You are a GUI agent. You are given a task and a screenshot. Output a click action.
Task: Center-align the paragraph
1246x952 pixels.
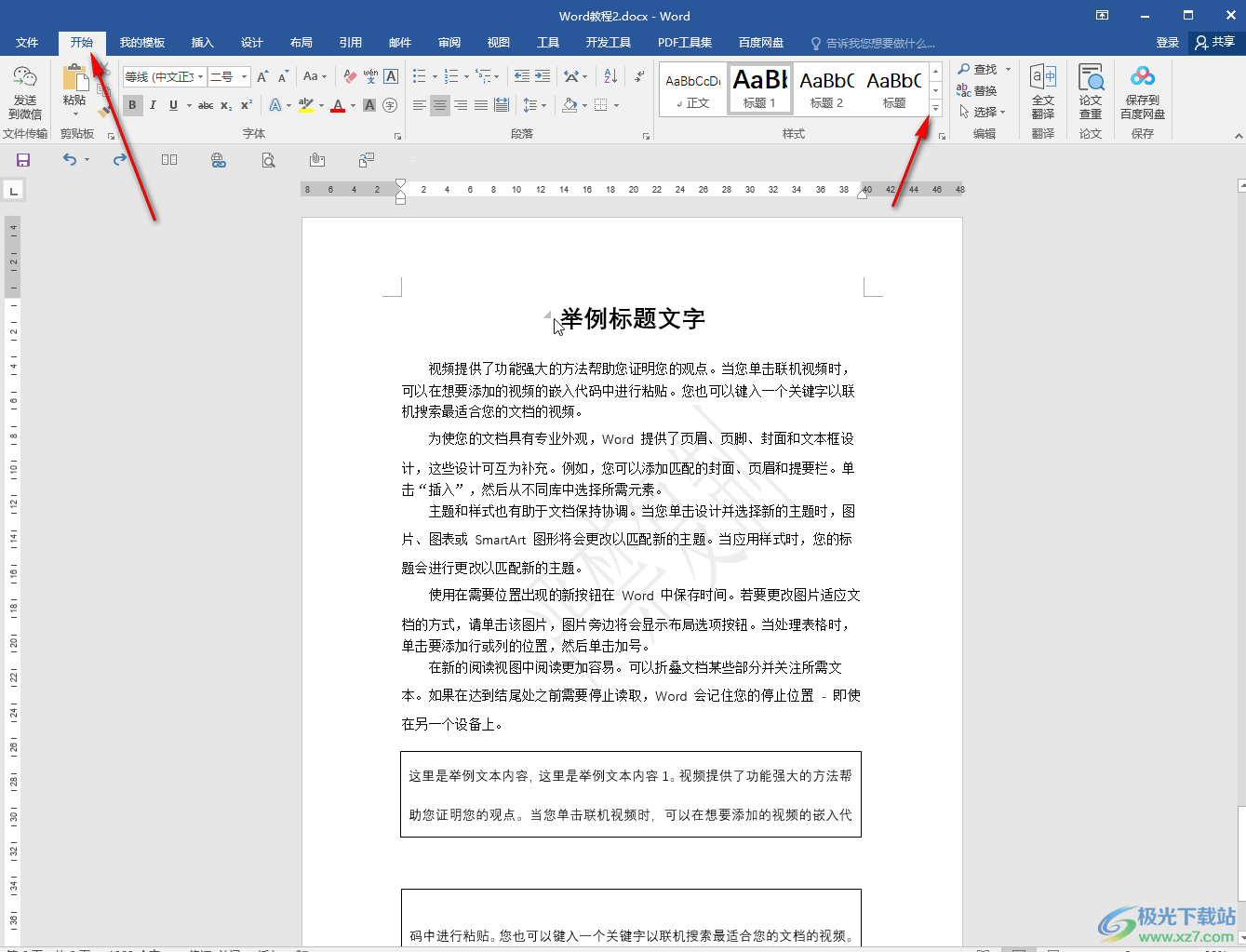[x=440, y=105]
